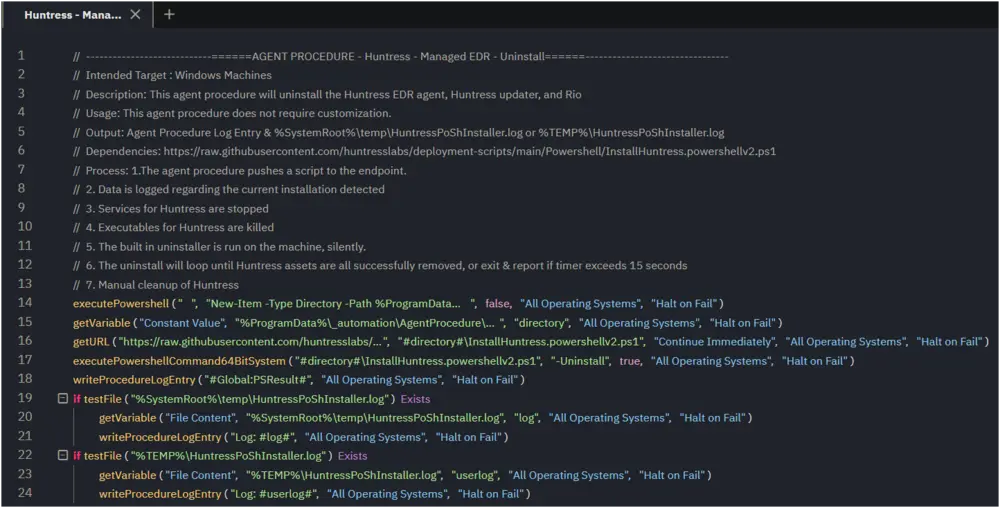
Task: Click line number 24 in the gutter
Action: [24, 493]
